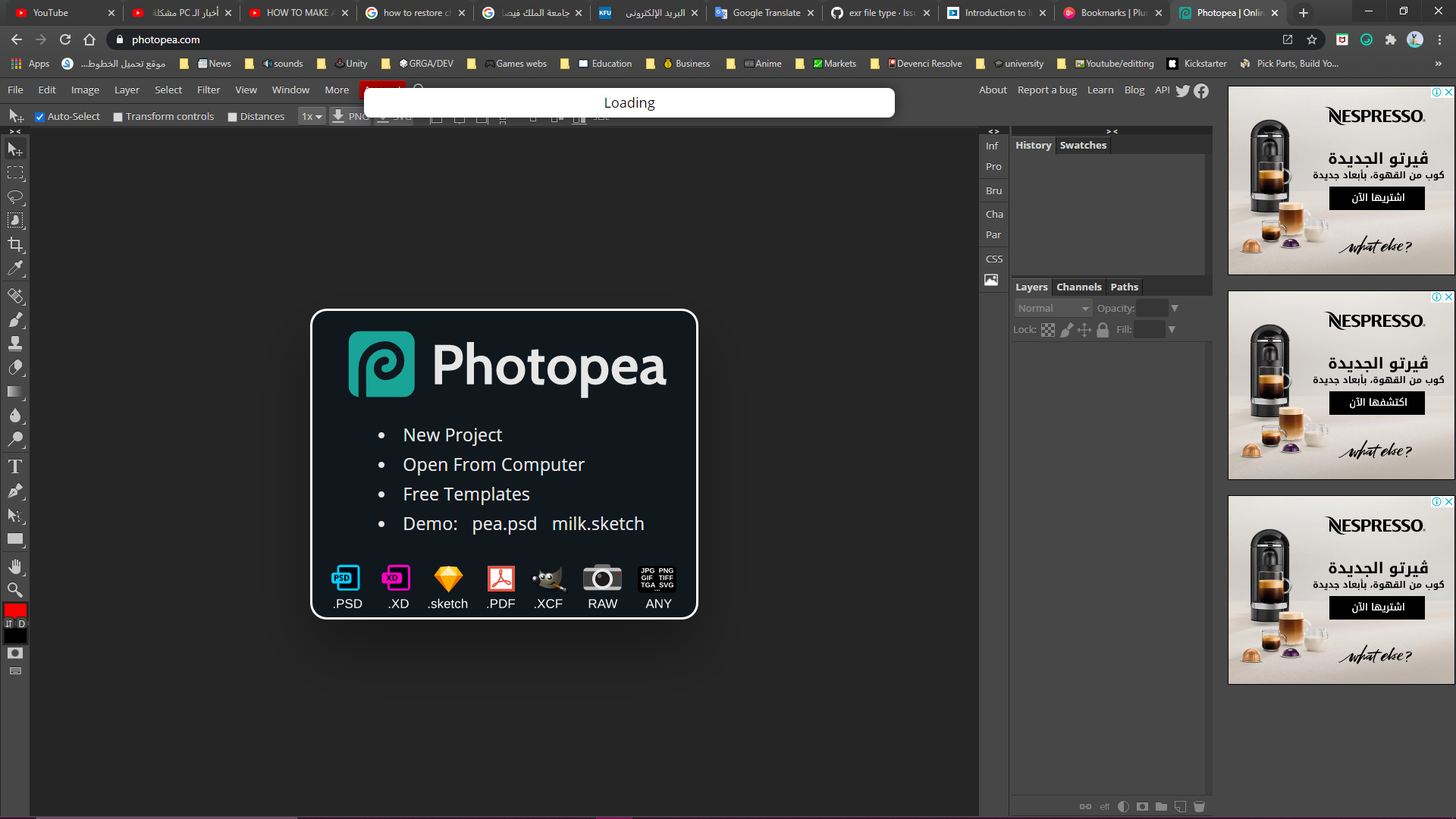Select the Gradient tool
Viewport: 1456px width, 819px height.
[x=15, y=391]
